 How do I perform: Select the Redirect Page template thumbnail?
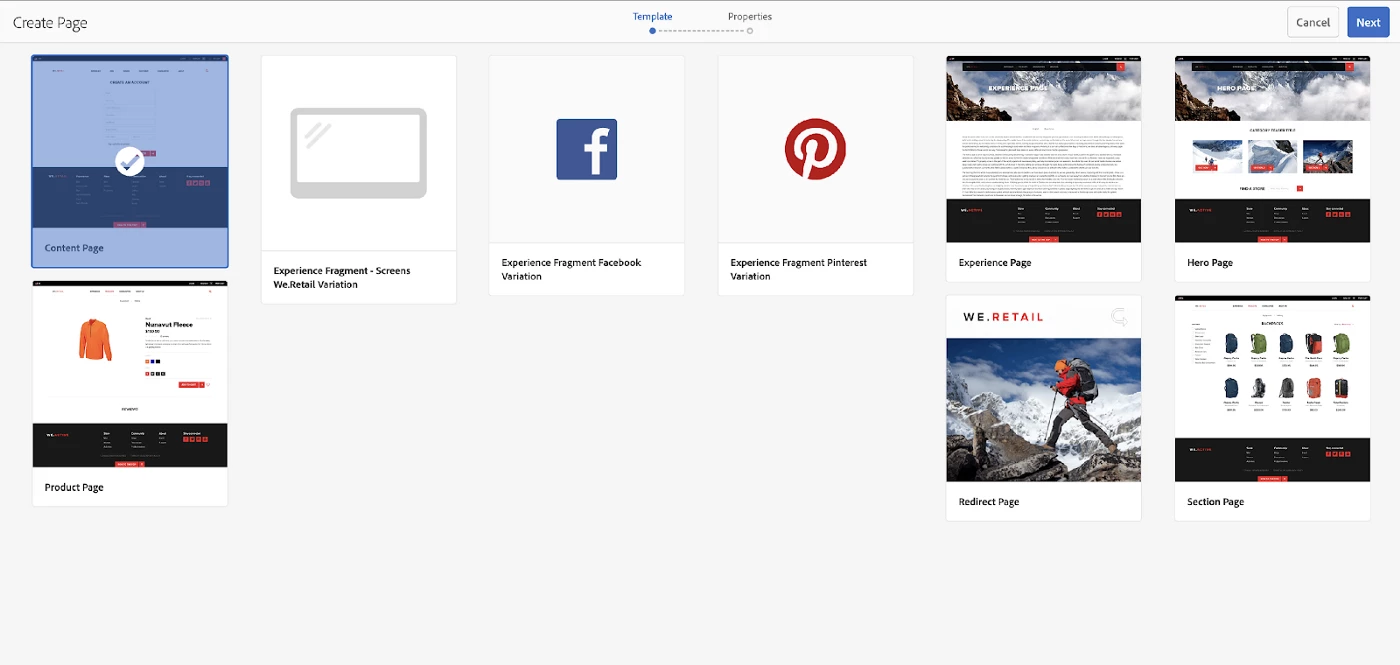point(1044,389)
